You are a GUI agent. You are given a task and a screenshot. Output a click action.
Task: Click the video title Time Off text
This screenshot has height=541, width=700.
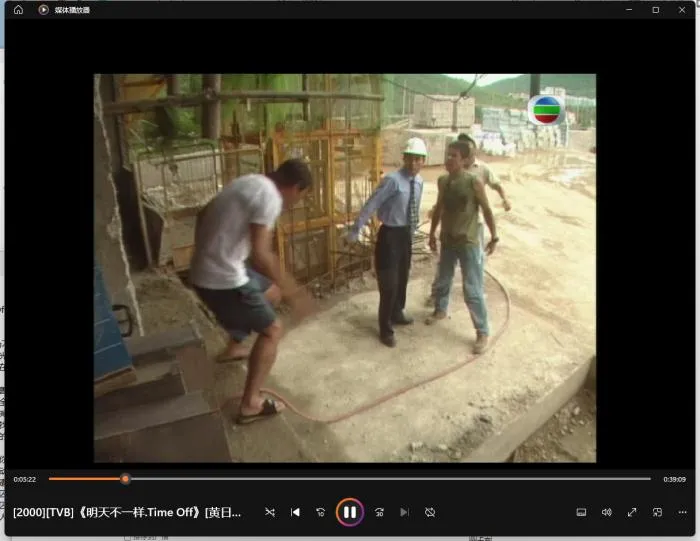127,512
